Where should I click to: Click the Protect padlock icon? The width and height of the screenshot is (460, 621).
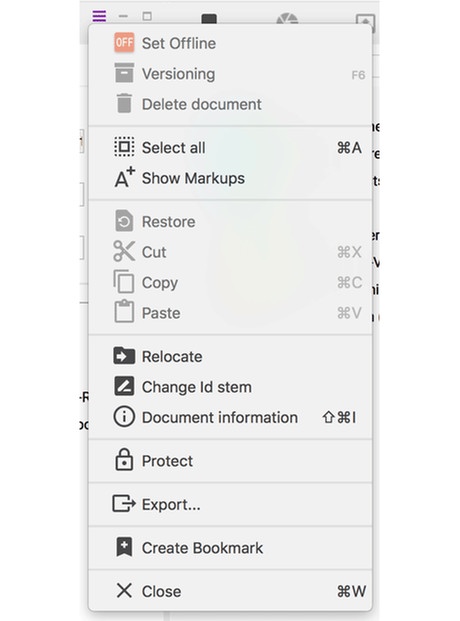click(x=124, y=460)
